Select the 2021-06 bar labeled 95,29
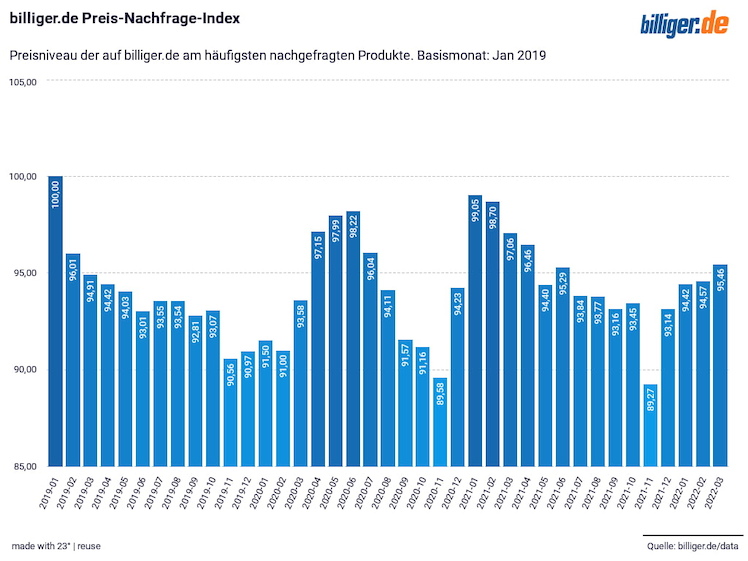Image resolution: width=748 pixels, height=561 pixels. pyautogui.click(x=563, y=367)
